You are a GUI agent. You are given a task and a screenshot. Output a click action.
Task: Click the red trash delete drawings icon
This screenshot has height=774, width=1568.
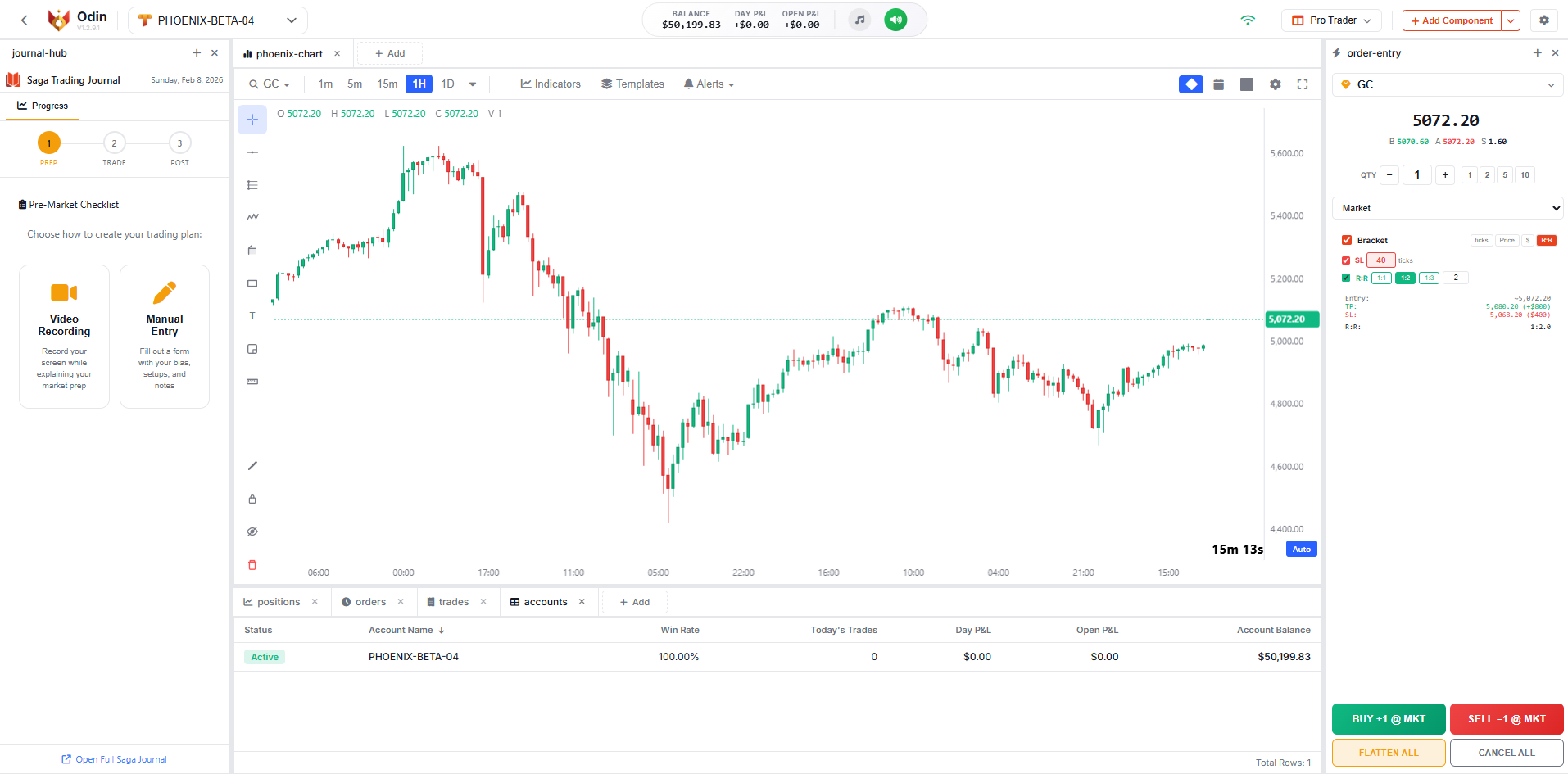pyautogui.click(x=252, y=565)
